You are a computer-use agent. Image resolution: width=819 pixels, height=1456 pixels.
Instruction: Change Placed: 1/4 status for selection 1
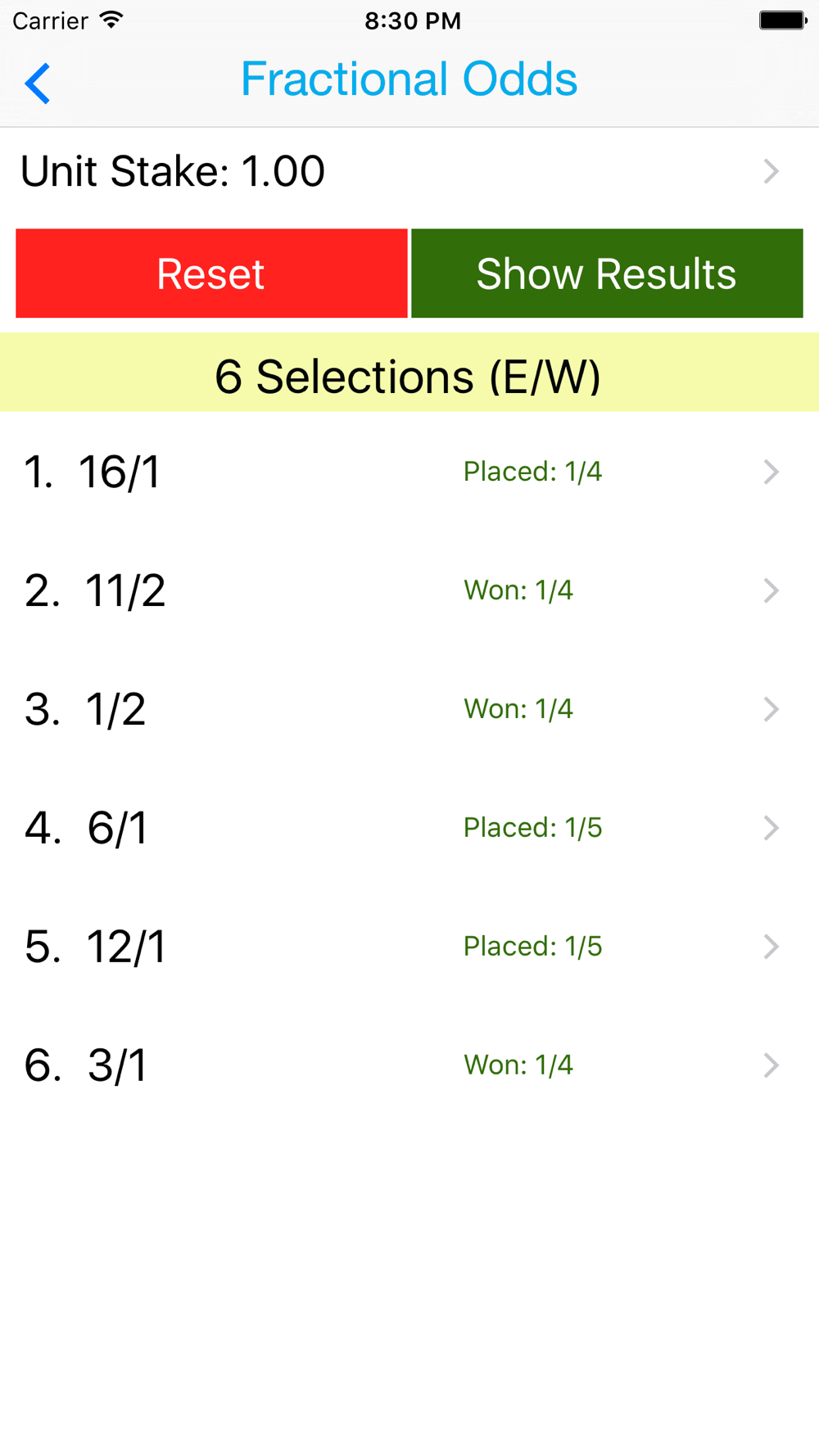pyautogui.click(x=532, y=472)
